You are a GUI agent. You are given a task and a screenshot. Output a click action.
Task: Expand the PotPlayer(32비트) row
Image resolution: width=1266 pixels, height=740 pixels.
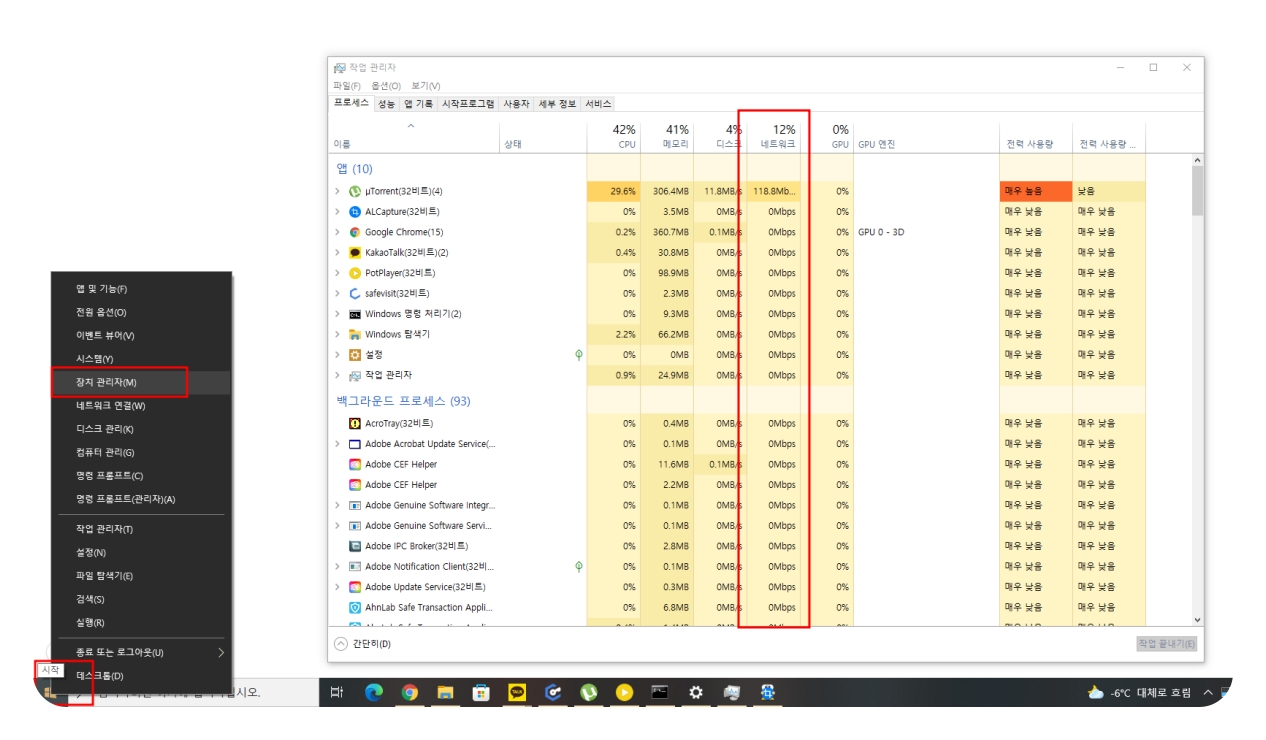(x=338, y=273)
